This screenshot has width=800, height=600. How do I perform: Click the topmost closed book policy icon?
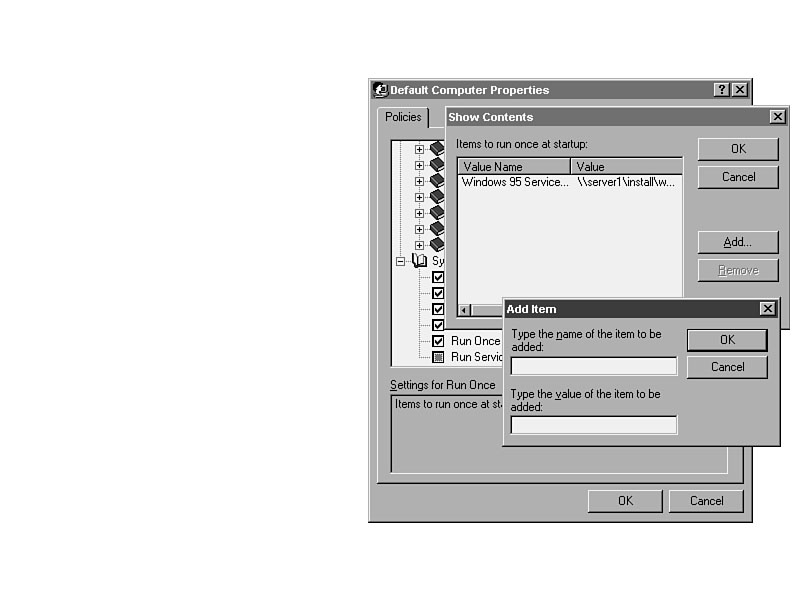click(436, 149)
